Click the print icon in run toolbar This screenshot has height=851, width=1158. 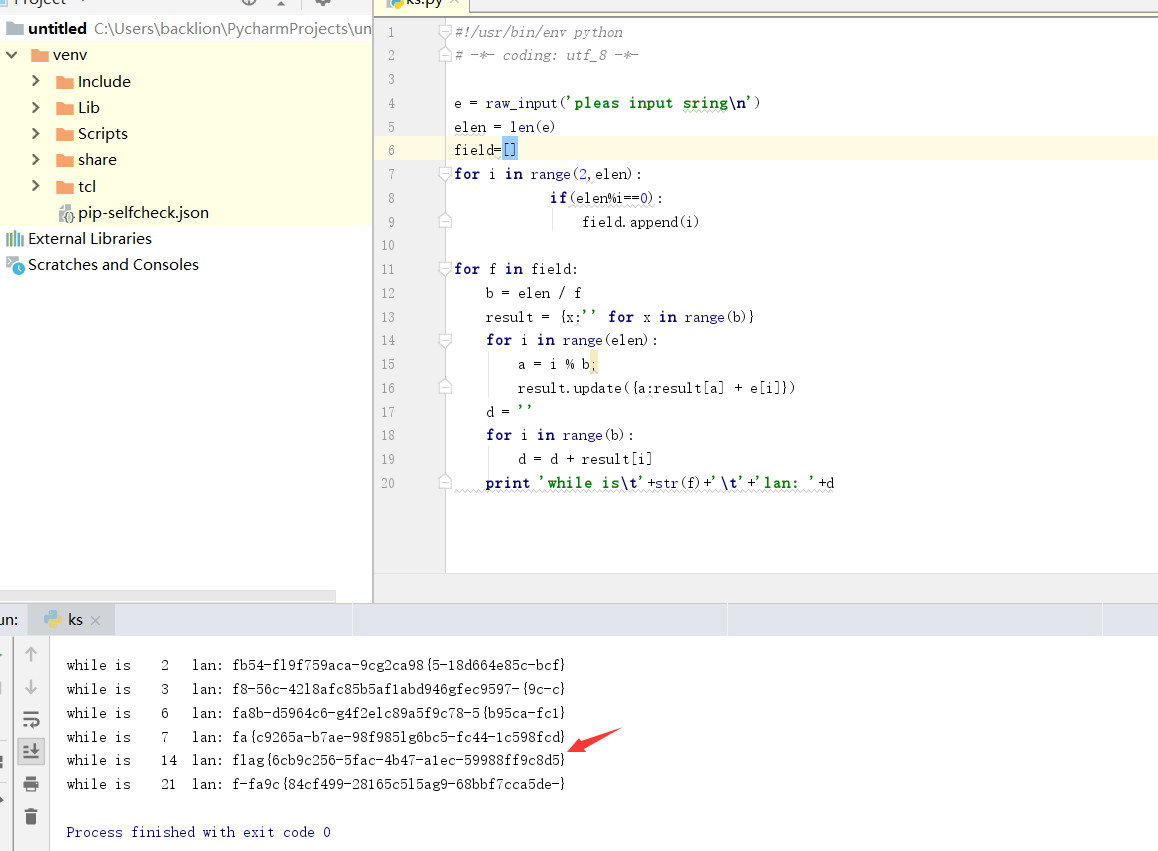pyautogui.click(x=31, y=784)
